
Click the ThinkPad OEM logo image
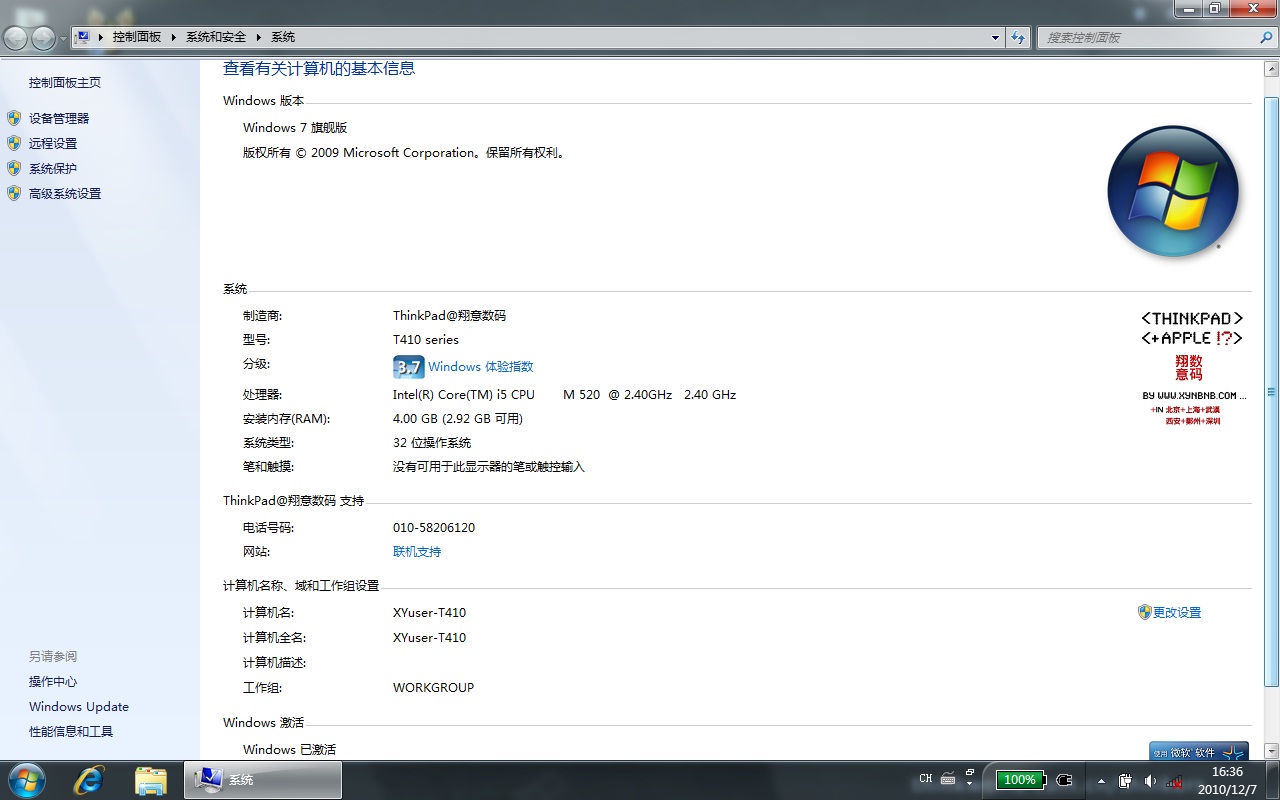(x=1193, y=367)
